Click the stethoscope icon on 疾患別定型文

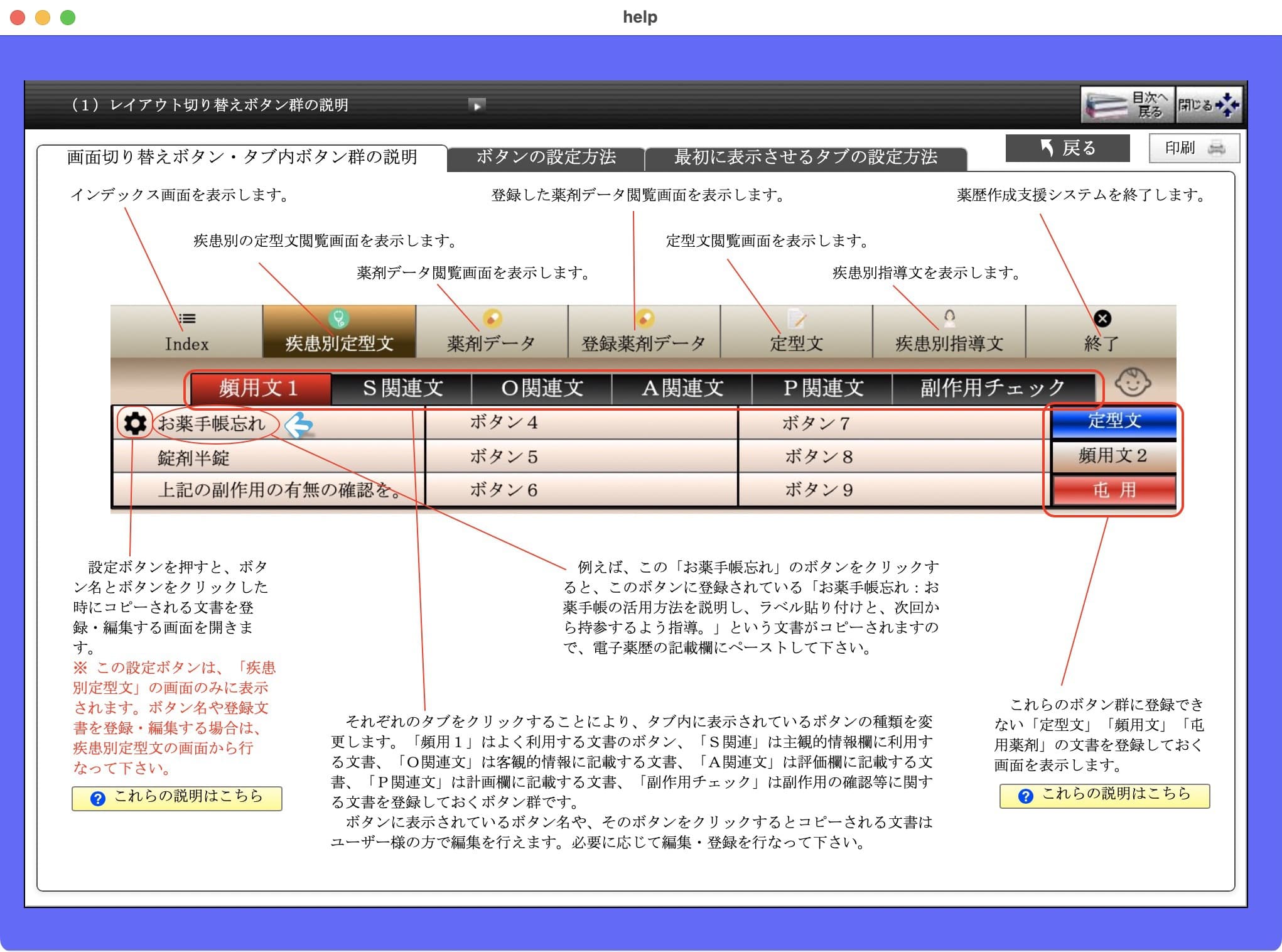[339, 319]
